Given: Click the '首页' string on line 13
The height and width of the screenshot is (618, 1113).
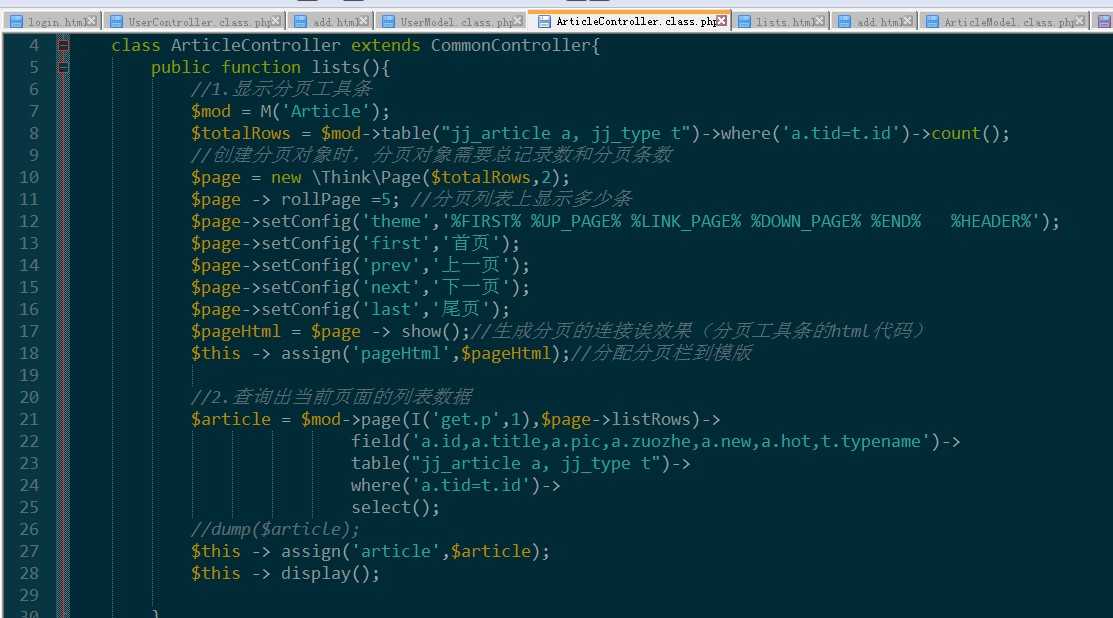Looking at the screenshot, I should point(471,243).
